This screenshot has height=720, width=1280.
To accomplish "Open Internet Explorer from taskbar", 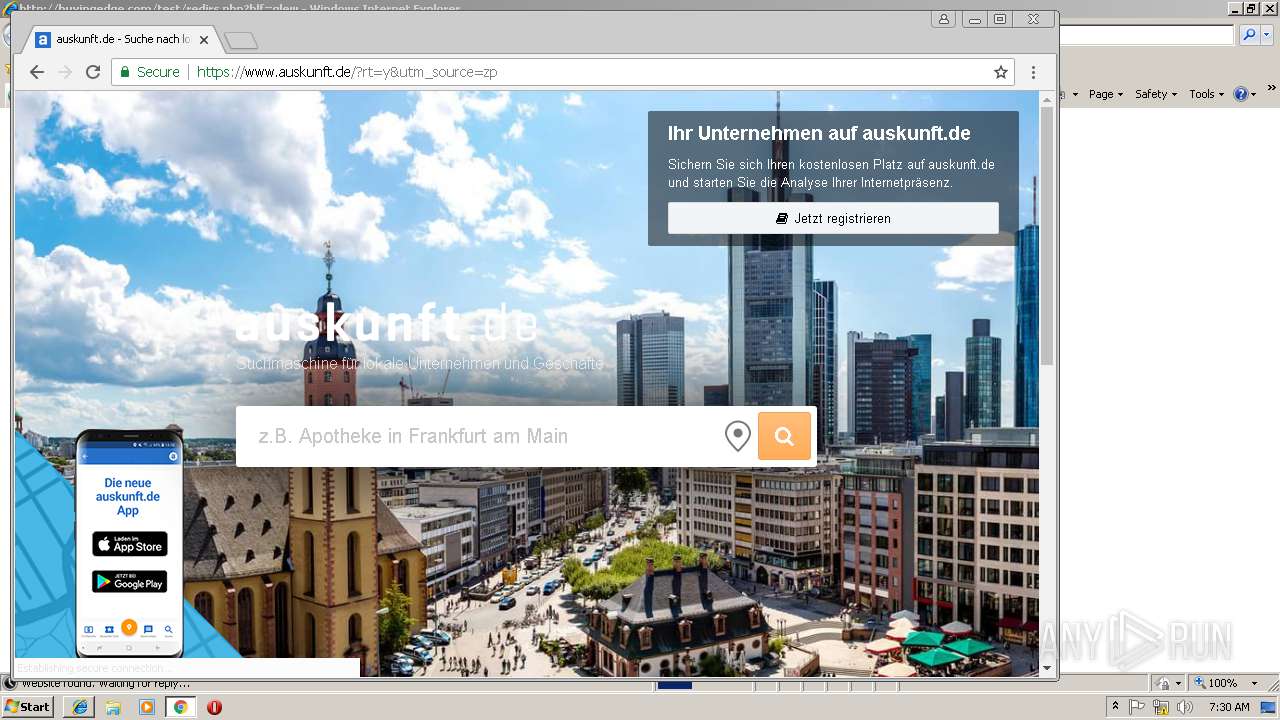I will 79,707.
